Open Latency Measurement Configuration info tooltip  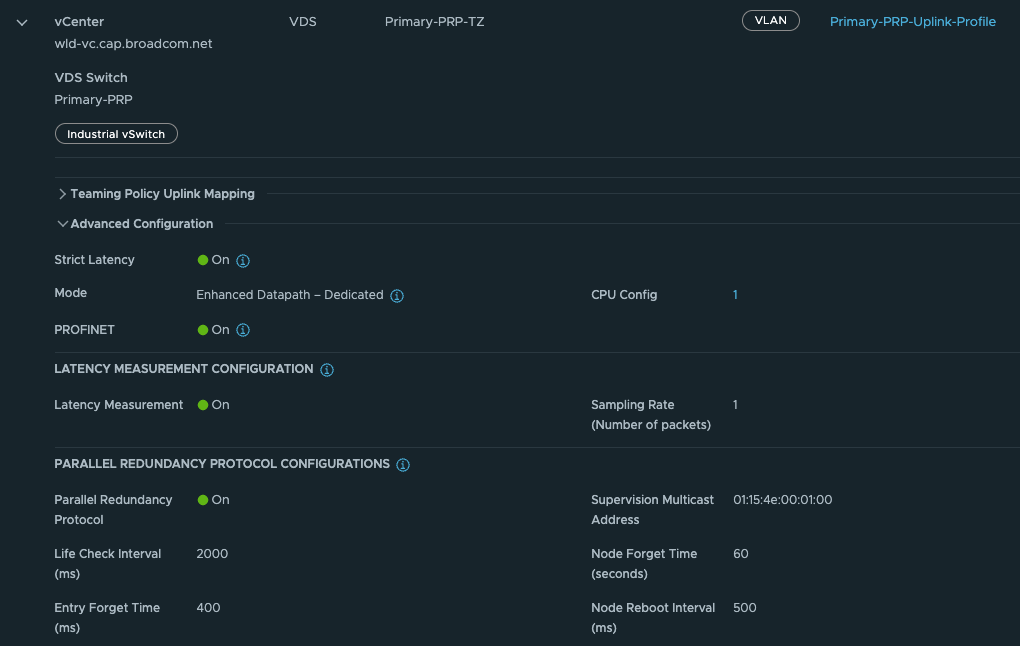tap(327, 370)
